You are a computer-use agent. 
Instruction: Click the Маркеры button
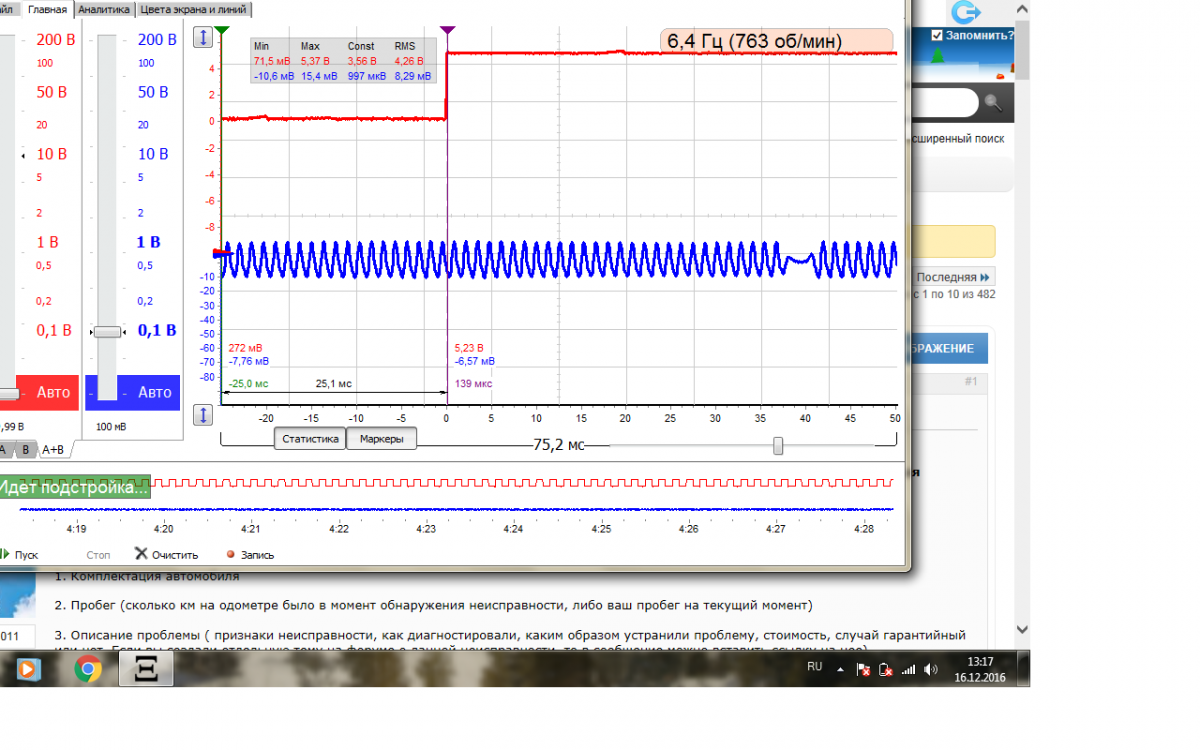381,439
